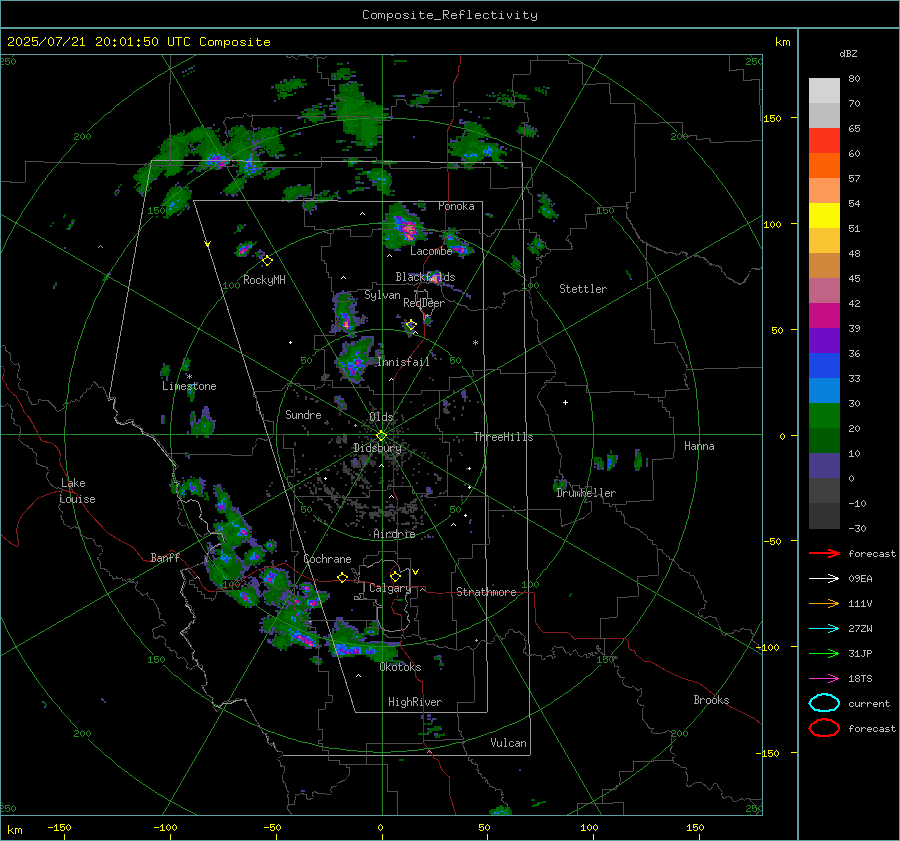Click the Innisfail city label

pyautogui.click(x=404, y=362)
